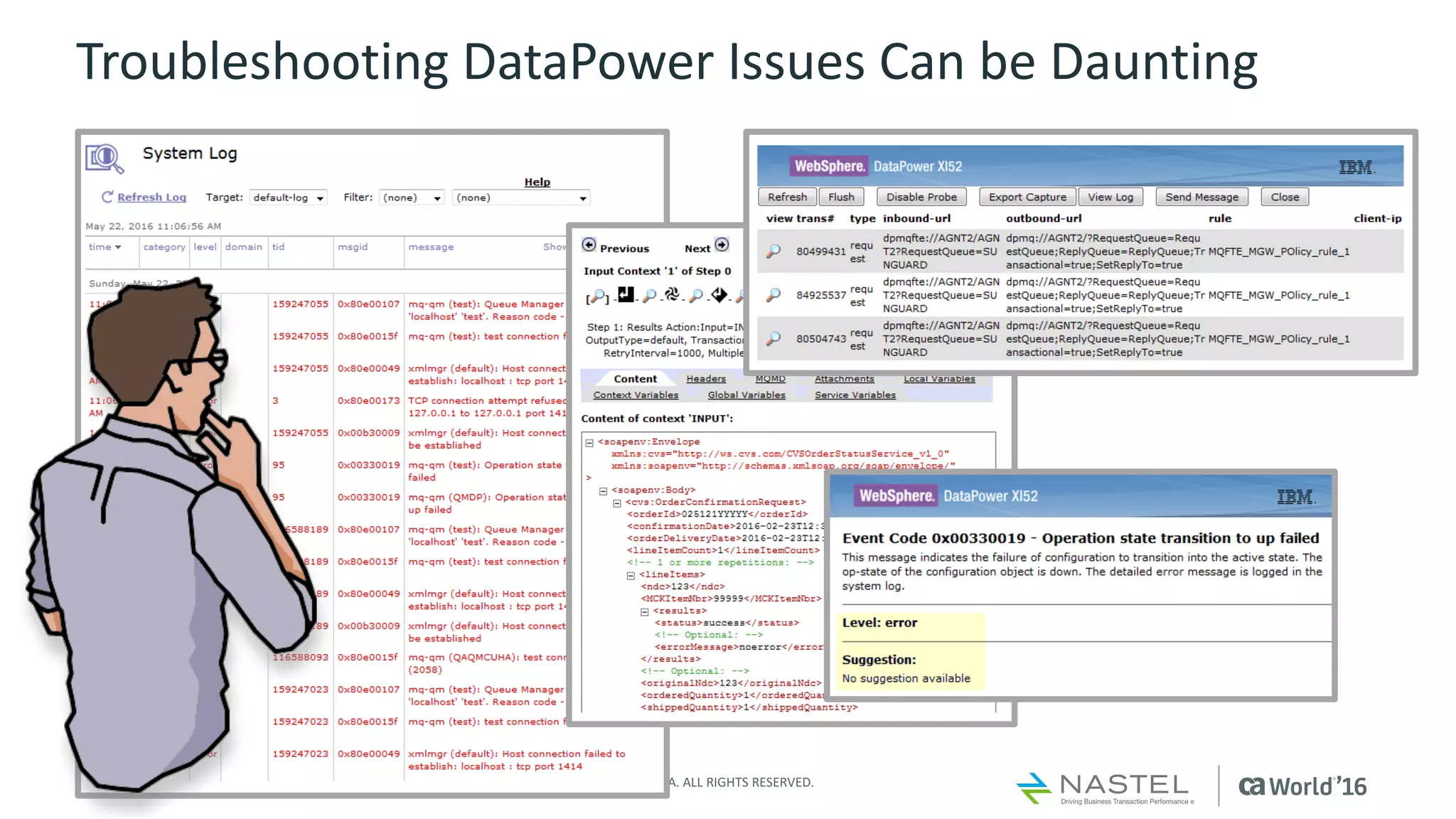Image resolution: width=1456 pixels, height=819 pixels.
Task: Click the Event Code 0x00330019 heading
Action: (x=1081, y=538)
